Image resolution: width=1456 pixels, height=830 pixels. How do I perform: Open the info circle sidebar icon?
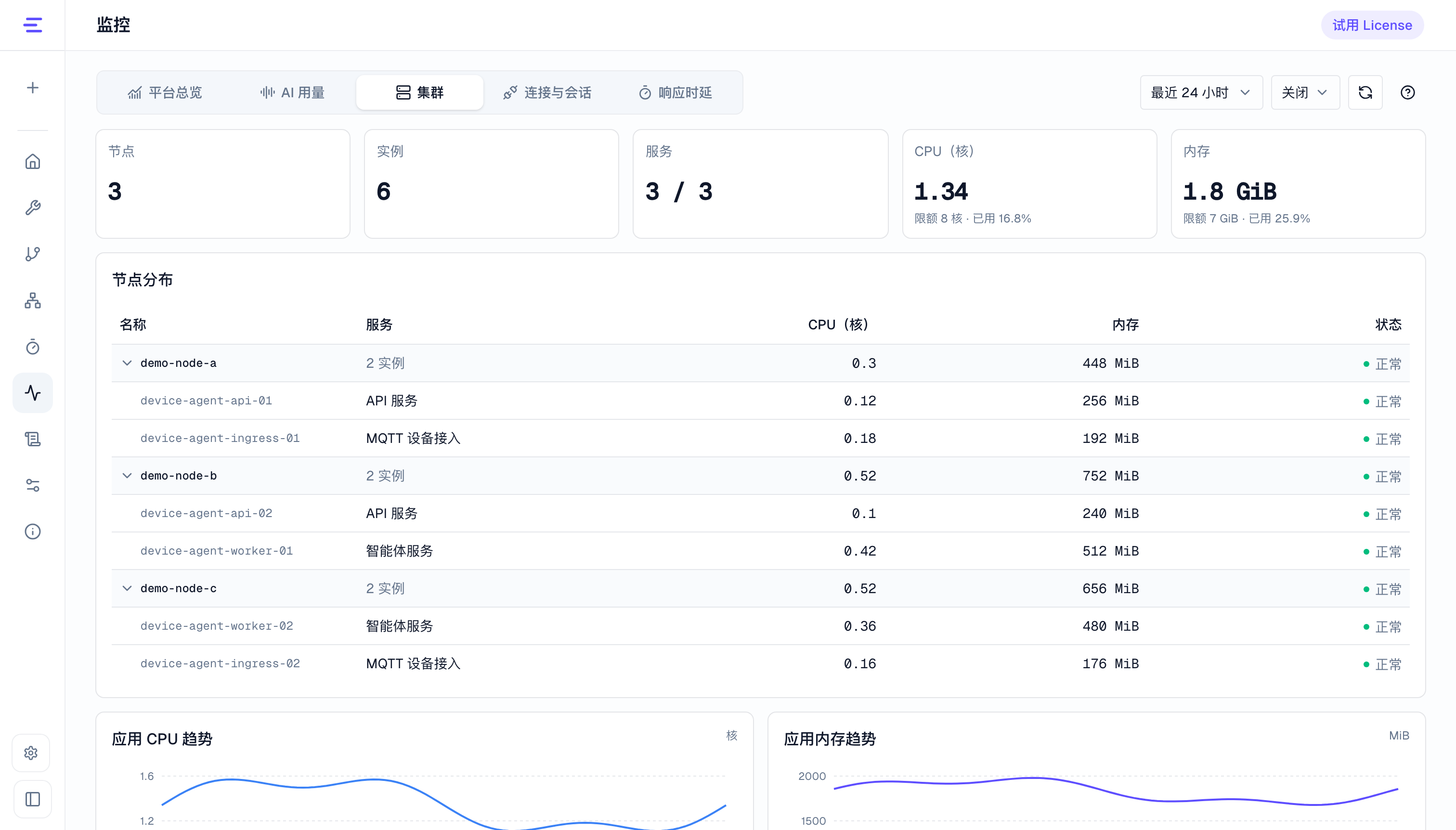tap(32, 532)
